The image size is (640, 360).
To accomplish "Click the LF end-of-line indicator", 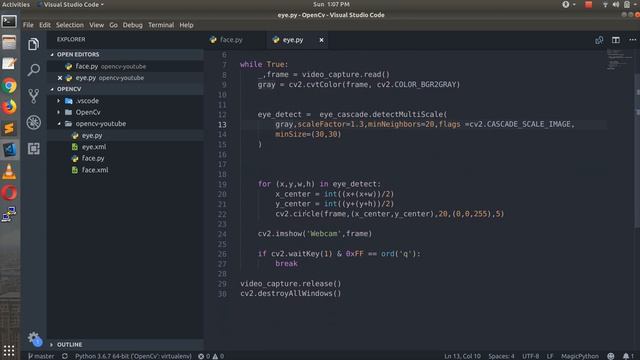I will pos(550,356).
